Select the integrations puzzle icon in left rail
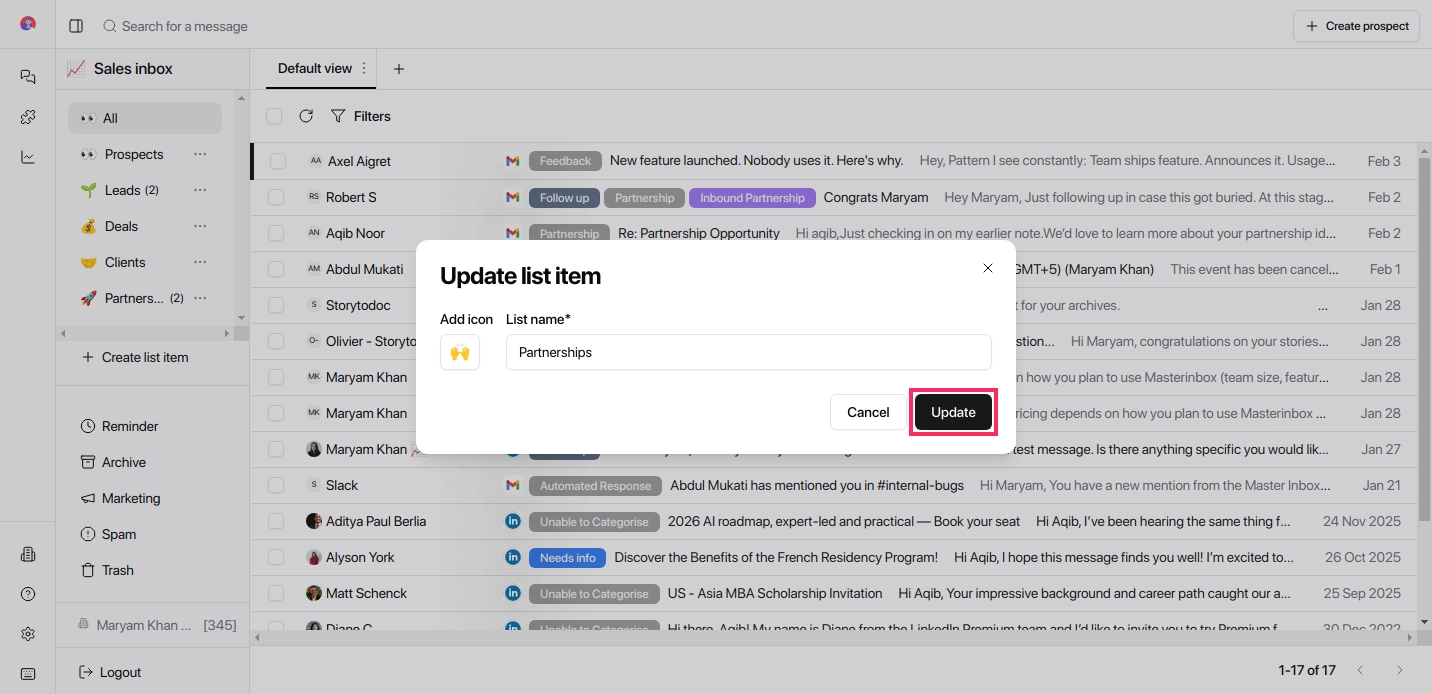This screenshot has height=694, width=1432. (27, 116)
